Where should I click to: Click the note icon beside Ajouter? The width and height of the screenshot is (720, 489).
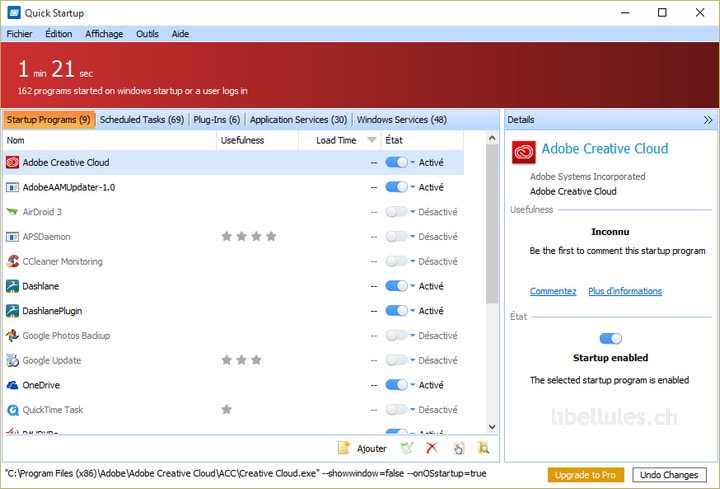(343, 448)
